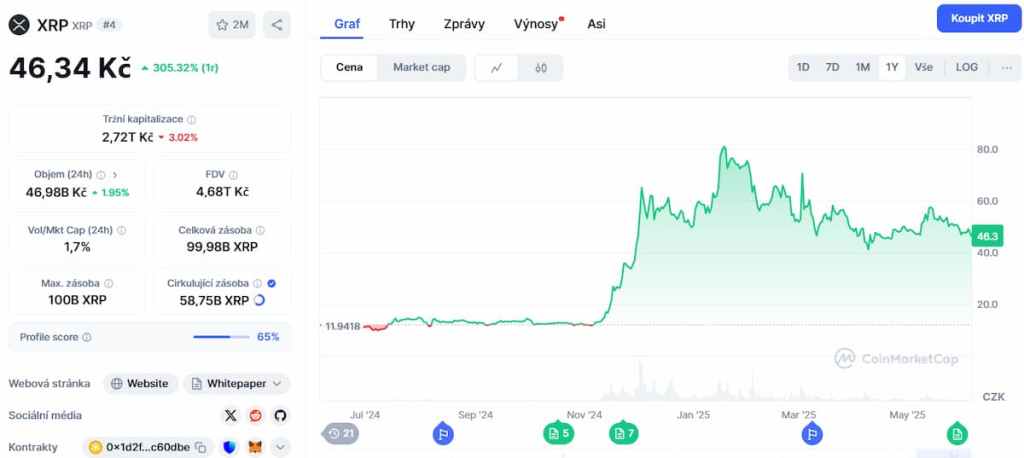The width and height of the screenshot is (1024, 458).
Task: Open the chart's three-dot more options
Action: point(1005,68)
